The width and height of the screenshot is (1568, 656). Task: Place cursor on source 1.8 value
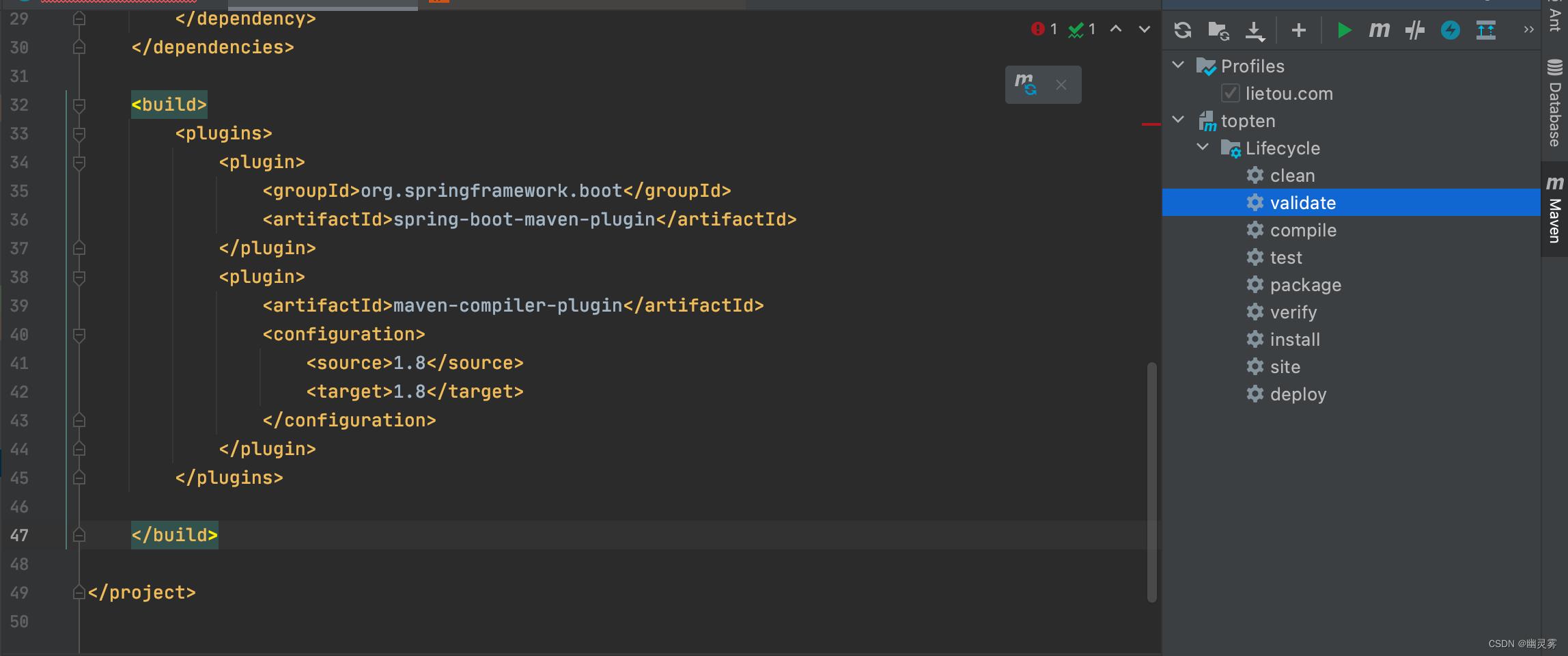click(410, 363)
